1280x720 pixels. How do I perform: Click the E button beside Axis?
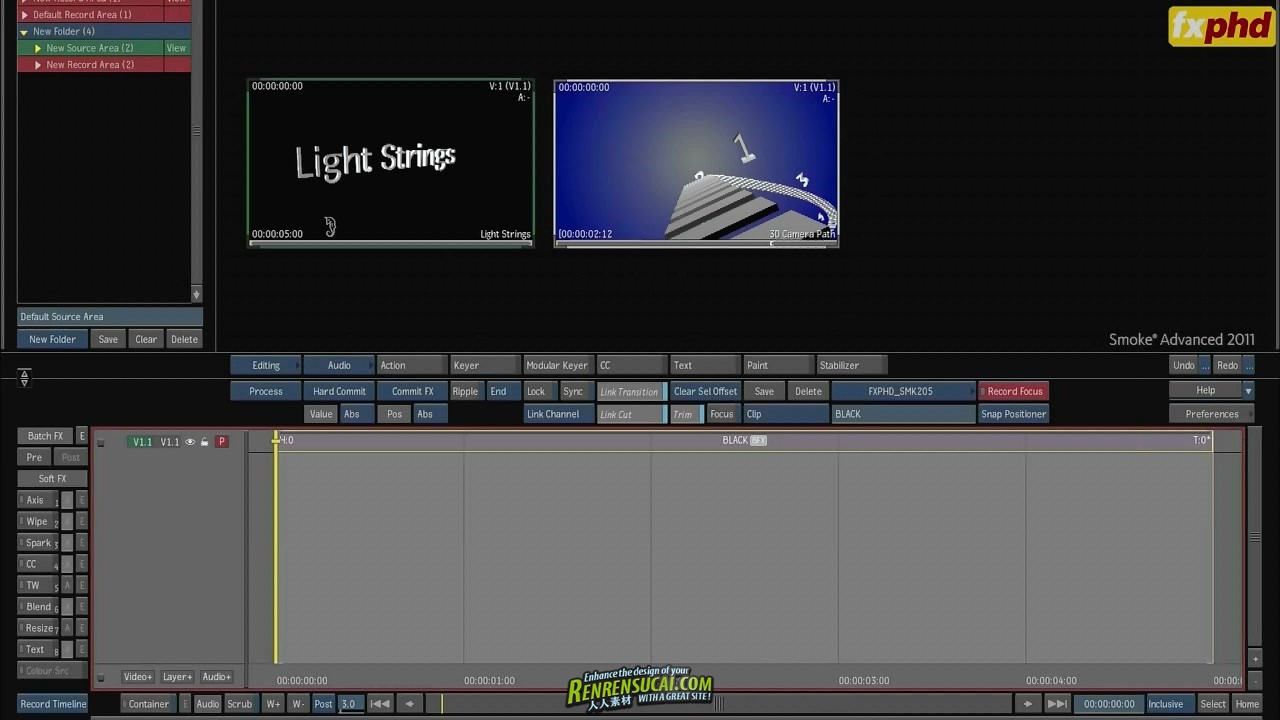click(82, 500)
